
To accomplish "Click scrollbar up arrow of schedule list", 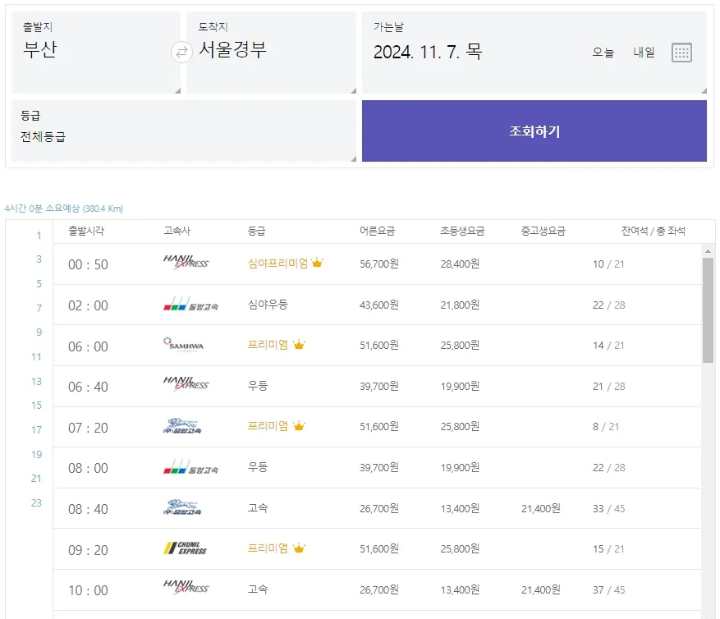I will 708,251.
